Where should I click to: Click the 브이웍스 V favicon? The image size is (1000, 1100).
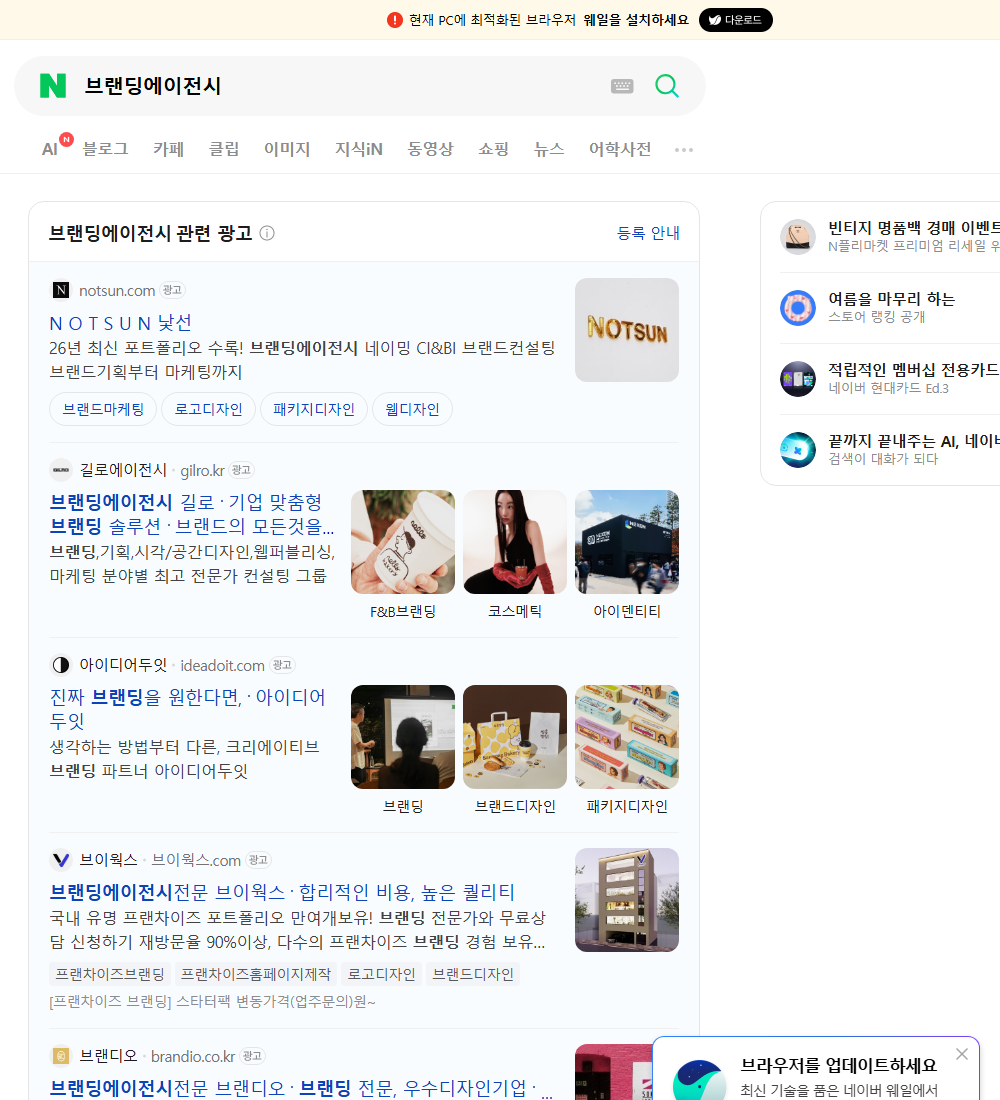pyautogui.click(x=61, y=859)
